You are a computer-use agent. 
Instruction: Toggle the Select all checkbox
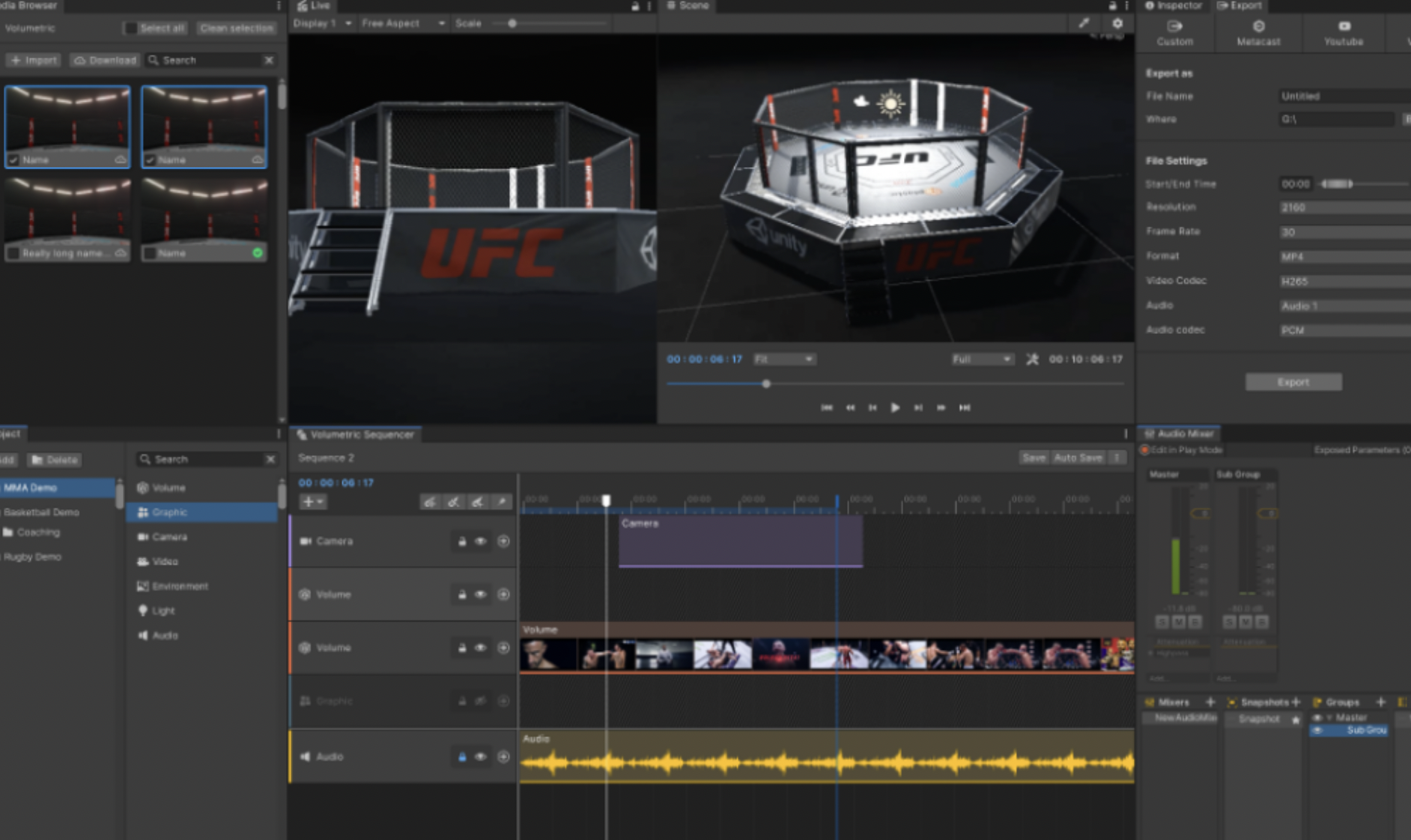[131, 28]
